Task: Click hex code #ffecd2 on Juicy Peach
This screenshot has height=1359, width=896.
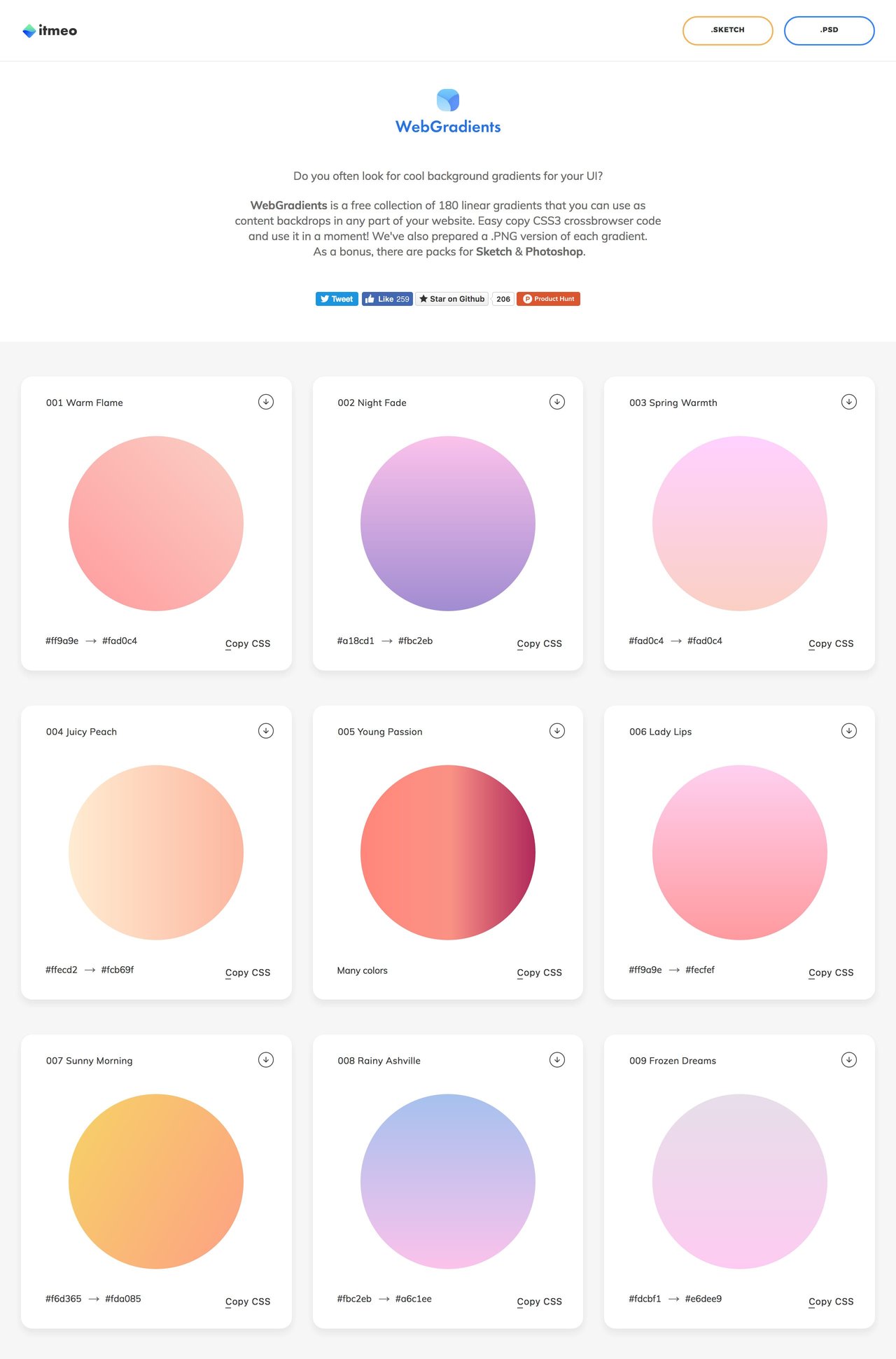Action: [62, 970]
